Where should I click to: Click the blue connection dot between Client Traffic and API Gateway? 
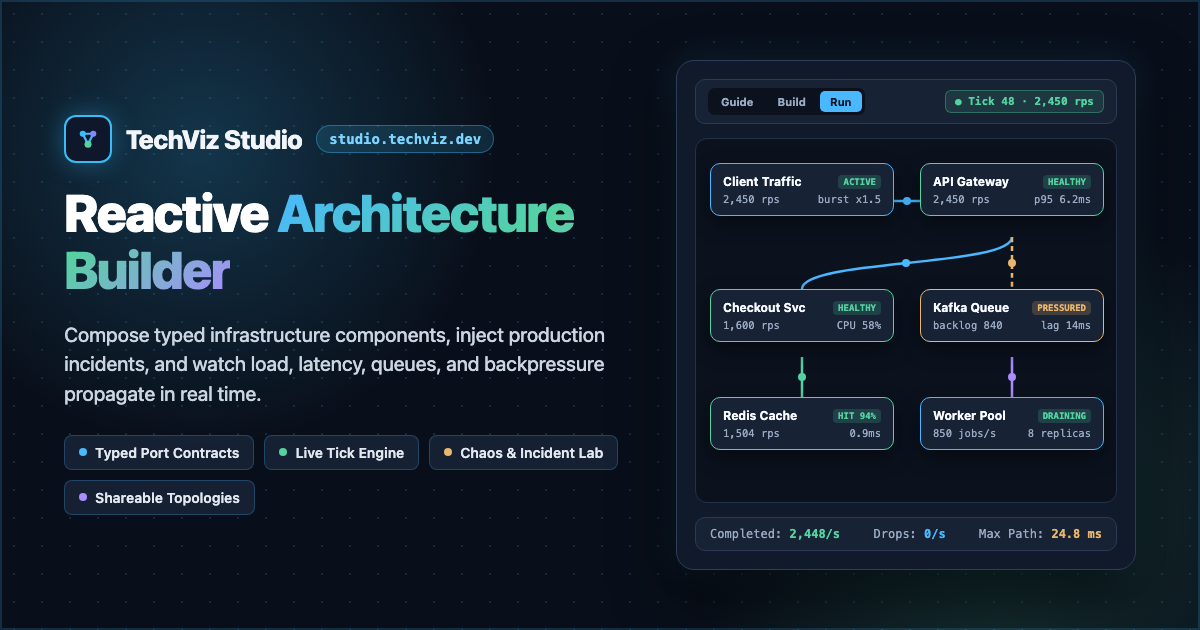click(907, 201)
